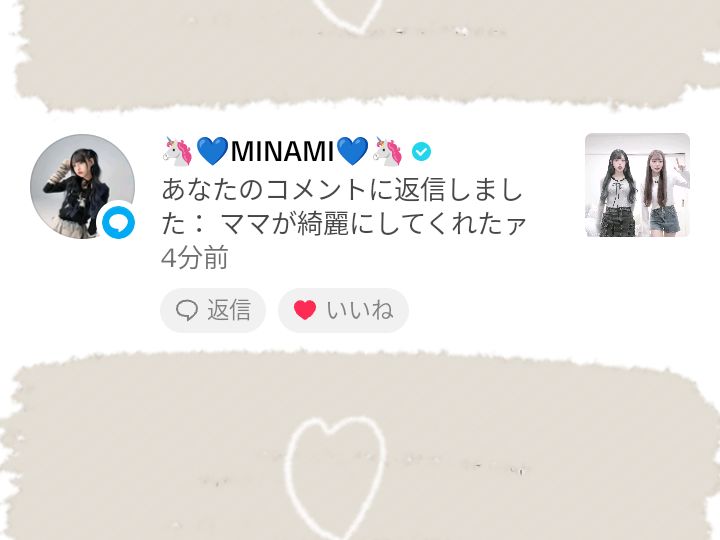
Task: Click the upper beige brushstroke banner
Action: click(x=360, y=55)
